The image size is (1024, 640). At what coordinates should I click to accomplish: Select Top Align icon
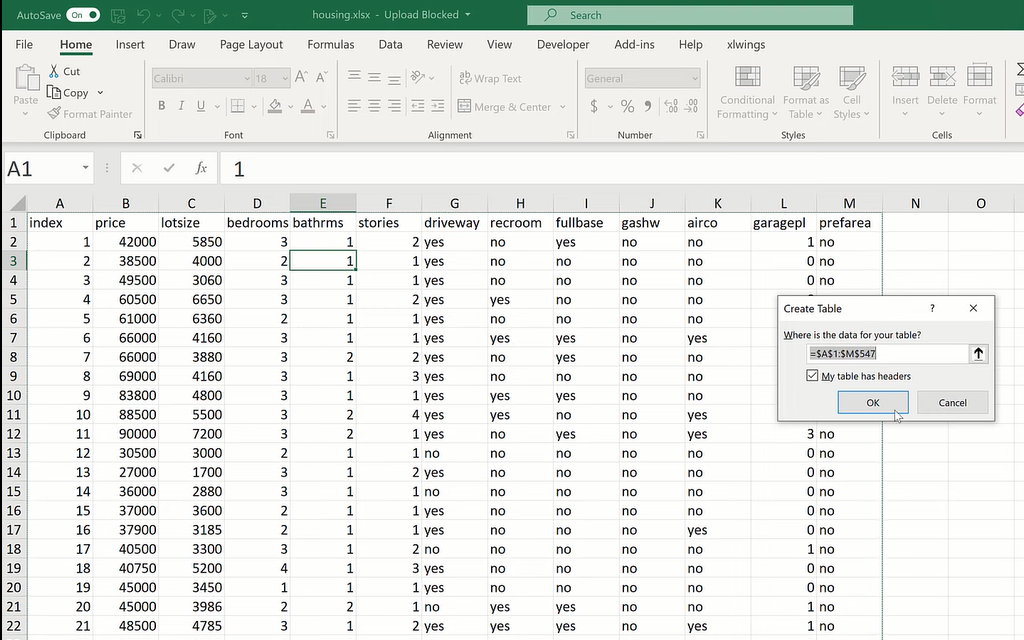354,77
